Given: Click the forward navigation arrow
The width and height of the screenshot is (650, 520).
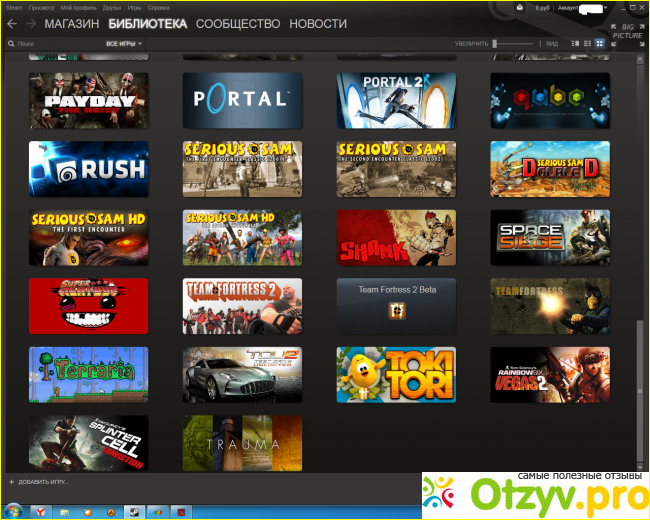Looking at the screenshot, I should pyautogui.click(x=30, y=23).
